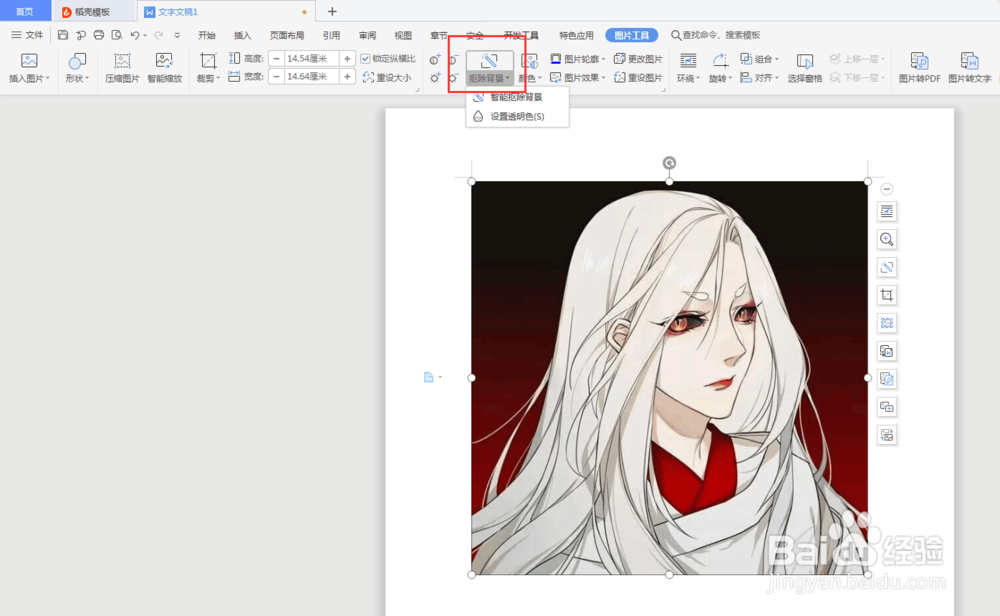
Task: Open the Special Apps (特色应用) tab
Action: (x=576, y=35)
